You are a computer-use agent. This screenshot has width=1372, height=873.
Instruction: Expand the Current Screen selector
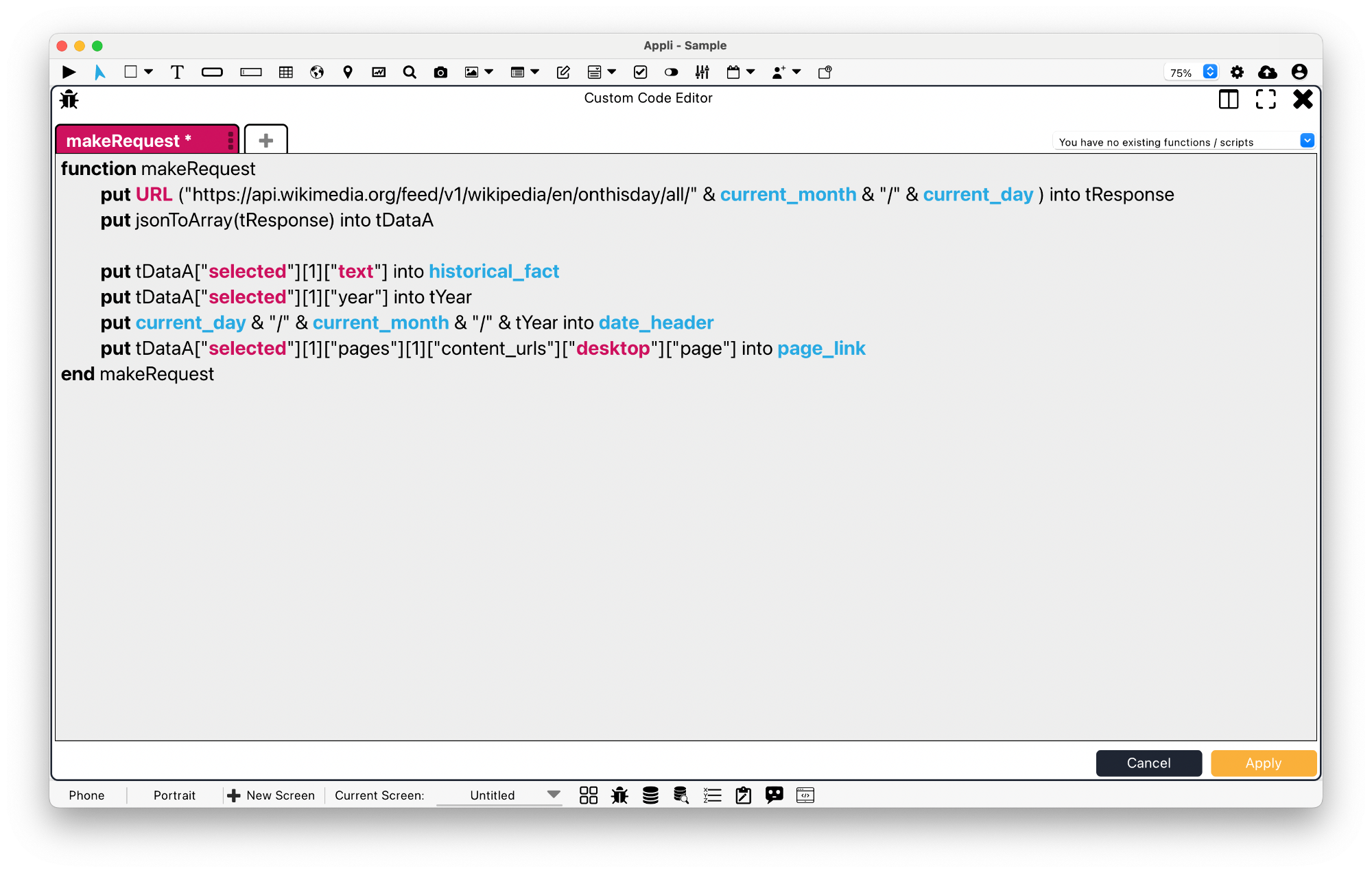click(553, 795)
